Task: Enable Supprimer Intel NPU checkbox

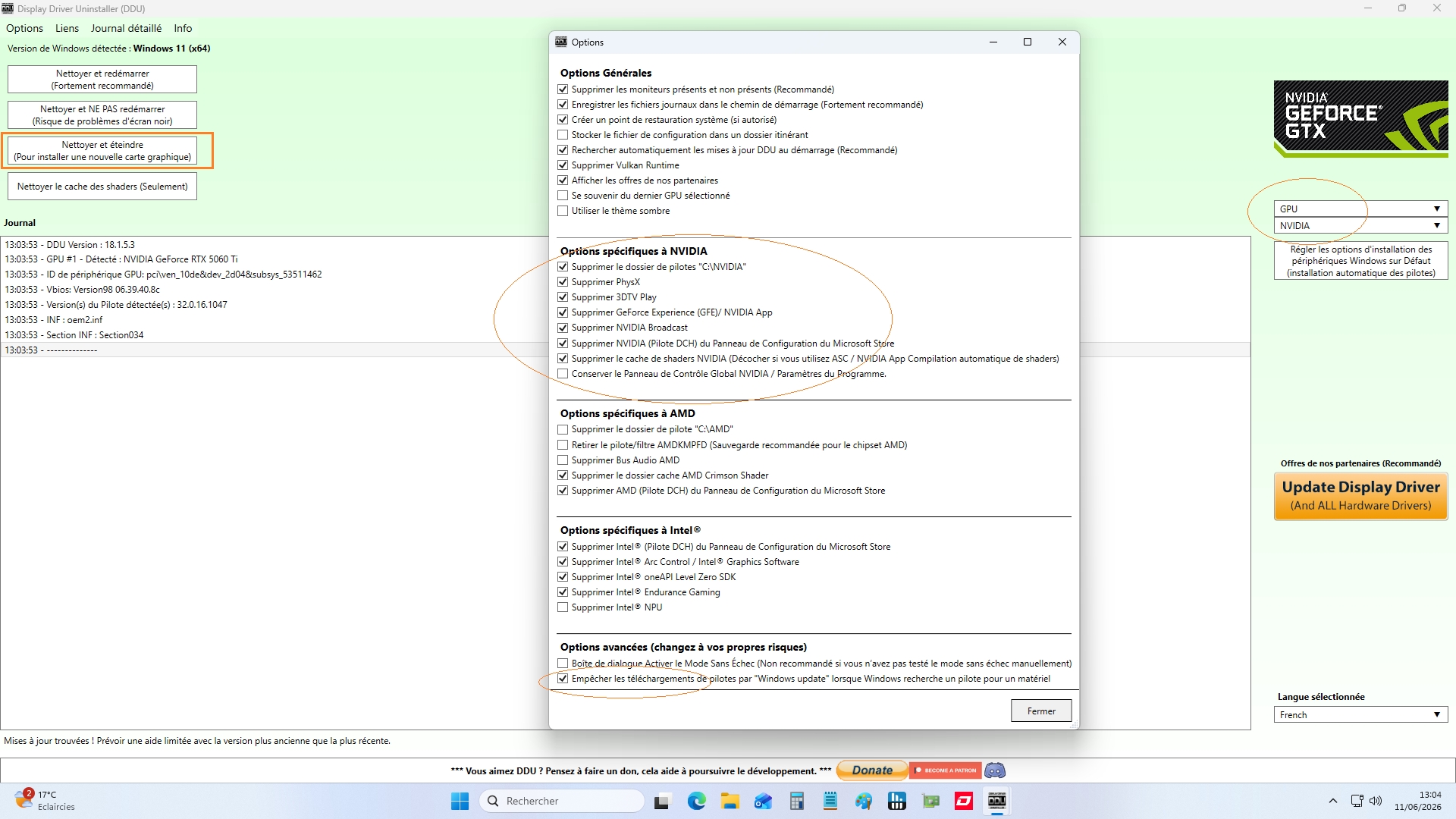Action: click(563, 607)
